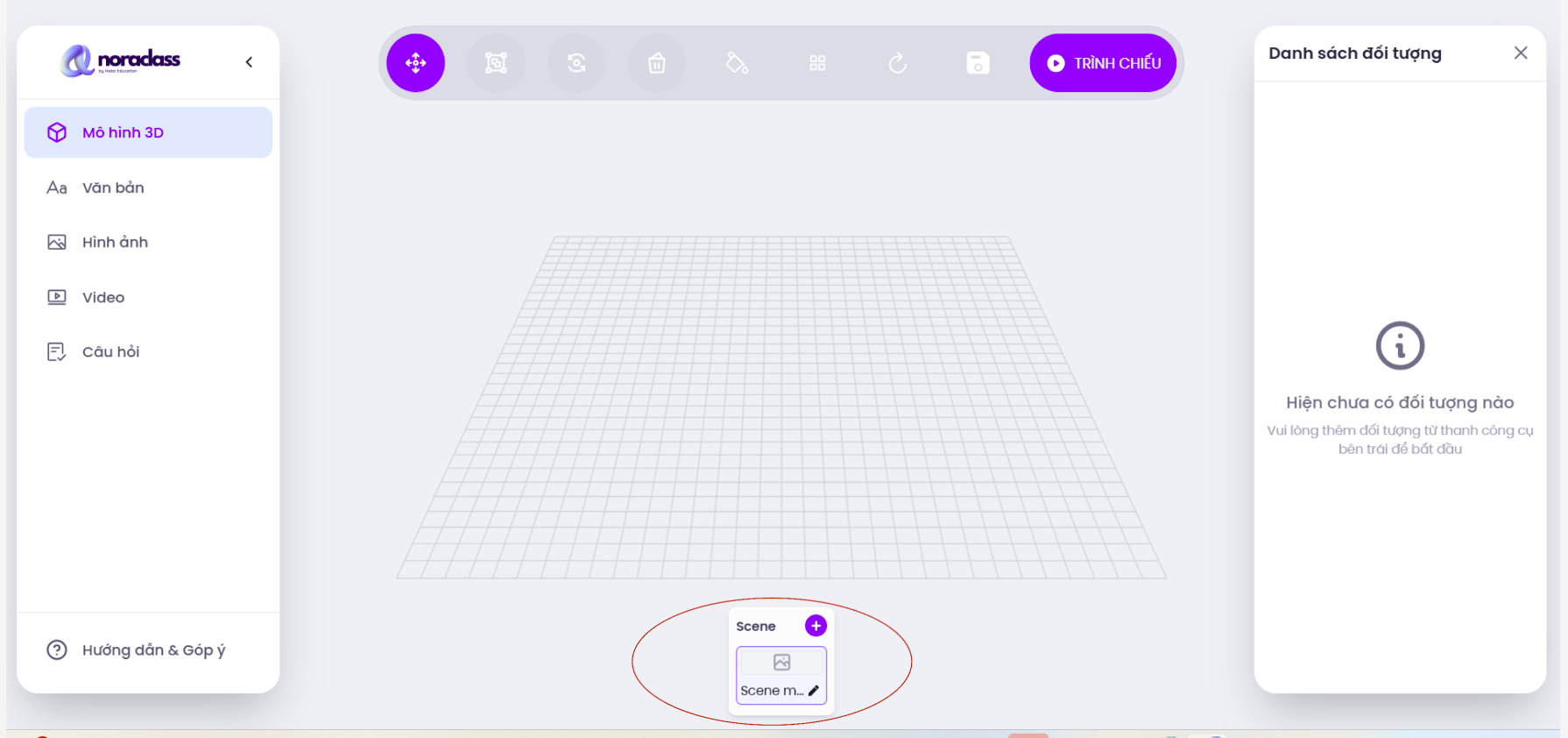1568x738 pixels.
Task: Click the paint bucket fill icon
Action: 738,63
